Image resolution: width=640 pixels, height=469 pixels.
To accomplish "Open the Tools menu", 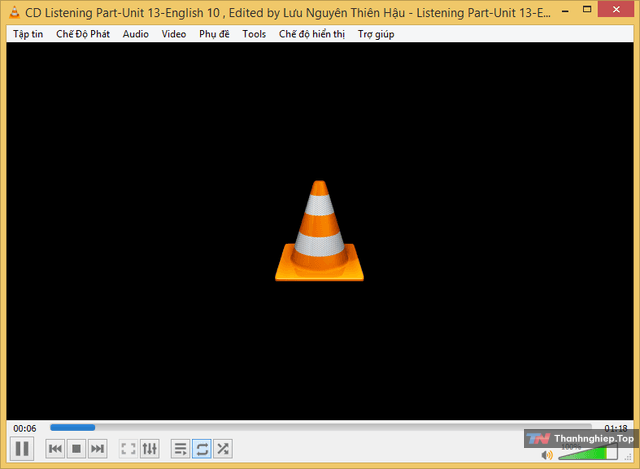I will pos(254,34).
